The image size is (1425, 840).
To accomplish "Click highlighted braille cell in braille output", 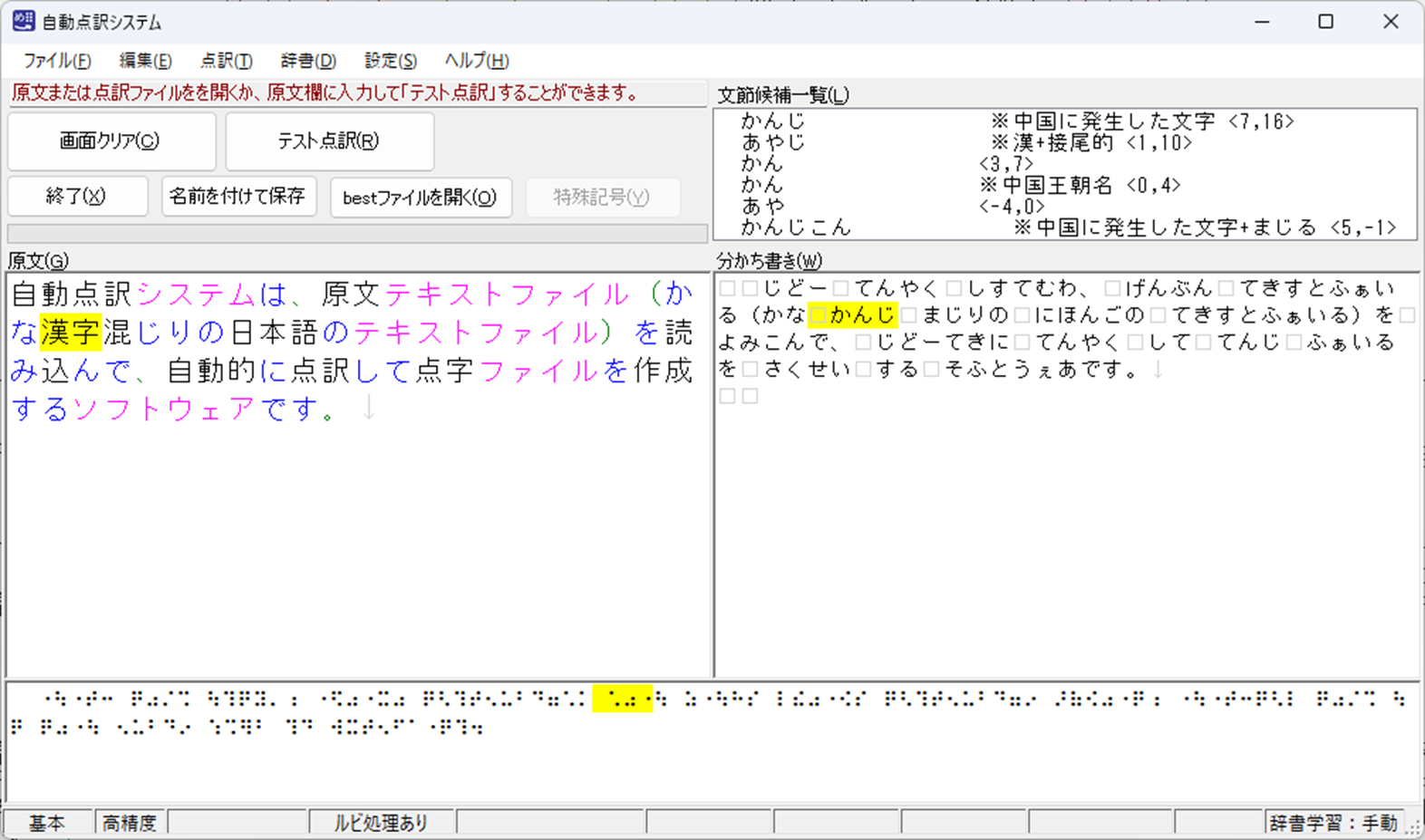I will (x=622, y=699).
